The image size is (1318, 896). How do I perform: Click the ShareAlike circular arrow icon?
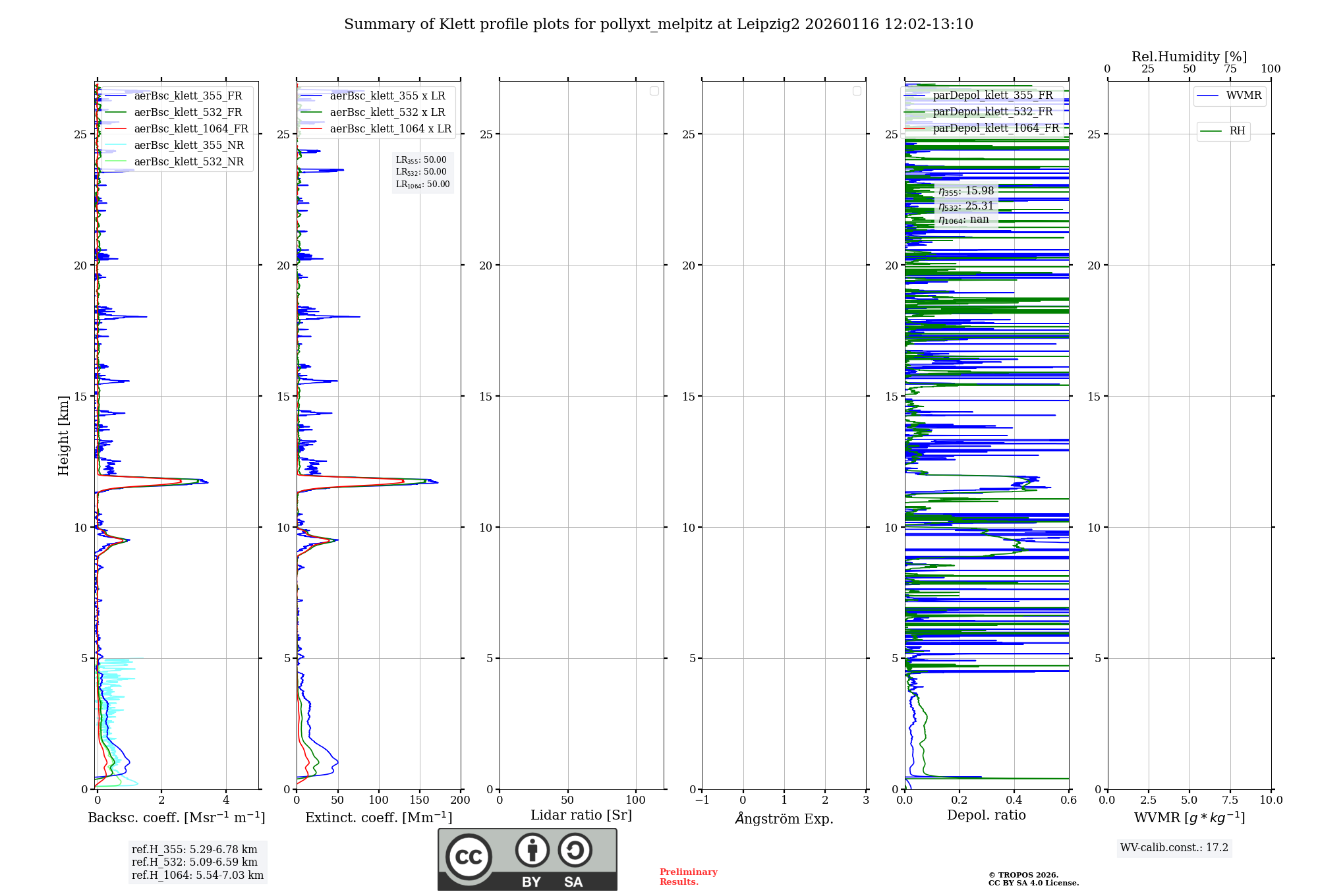[x=575, y=851]
